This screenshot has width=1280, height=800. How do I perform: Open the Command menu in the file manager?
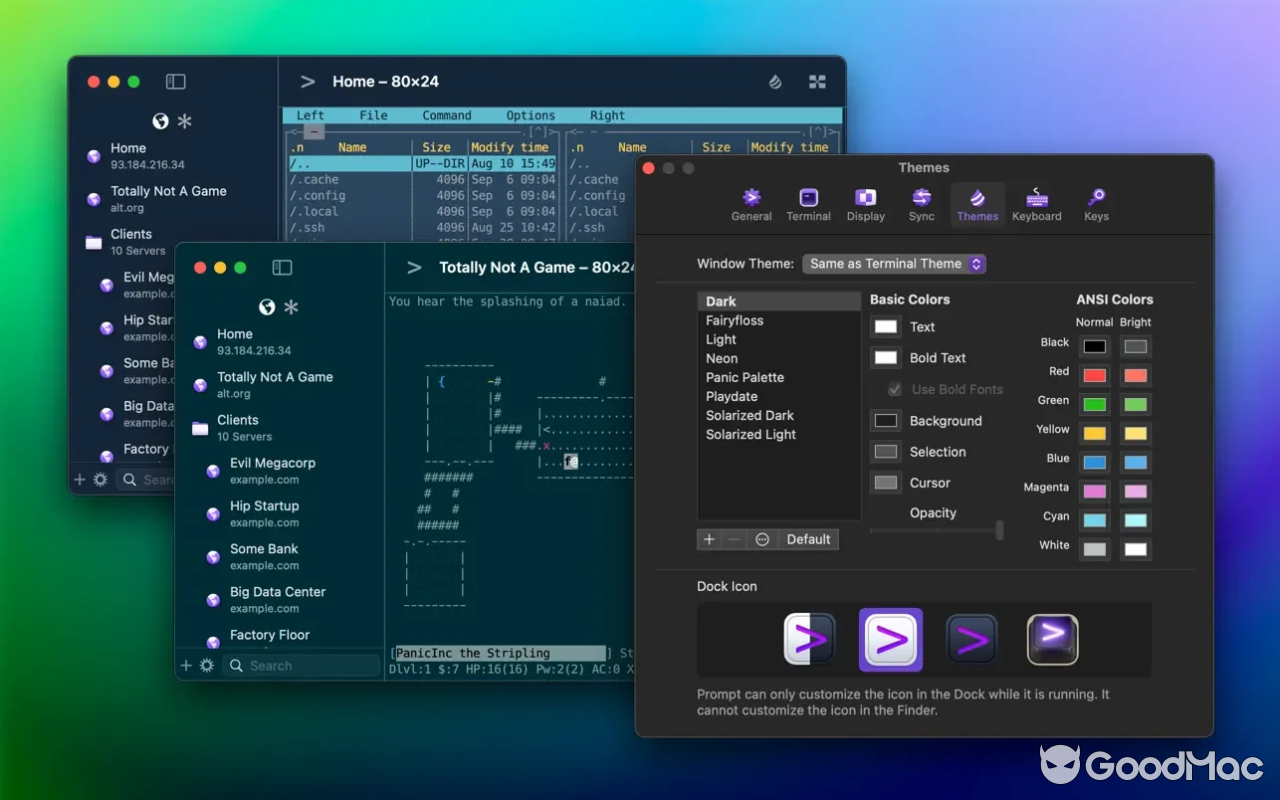click(446, 115)
